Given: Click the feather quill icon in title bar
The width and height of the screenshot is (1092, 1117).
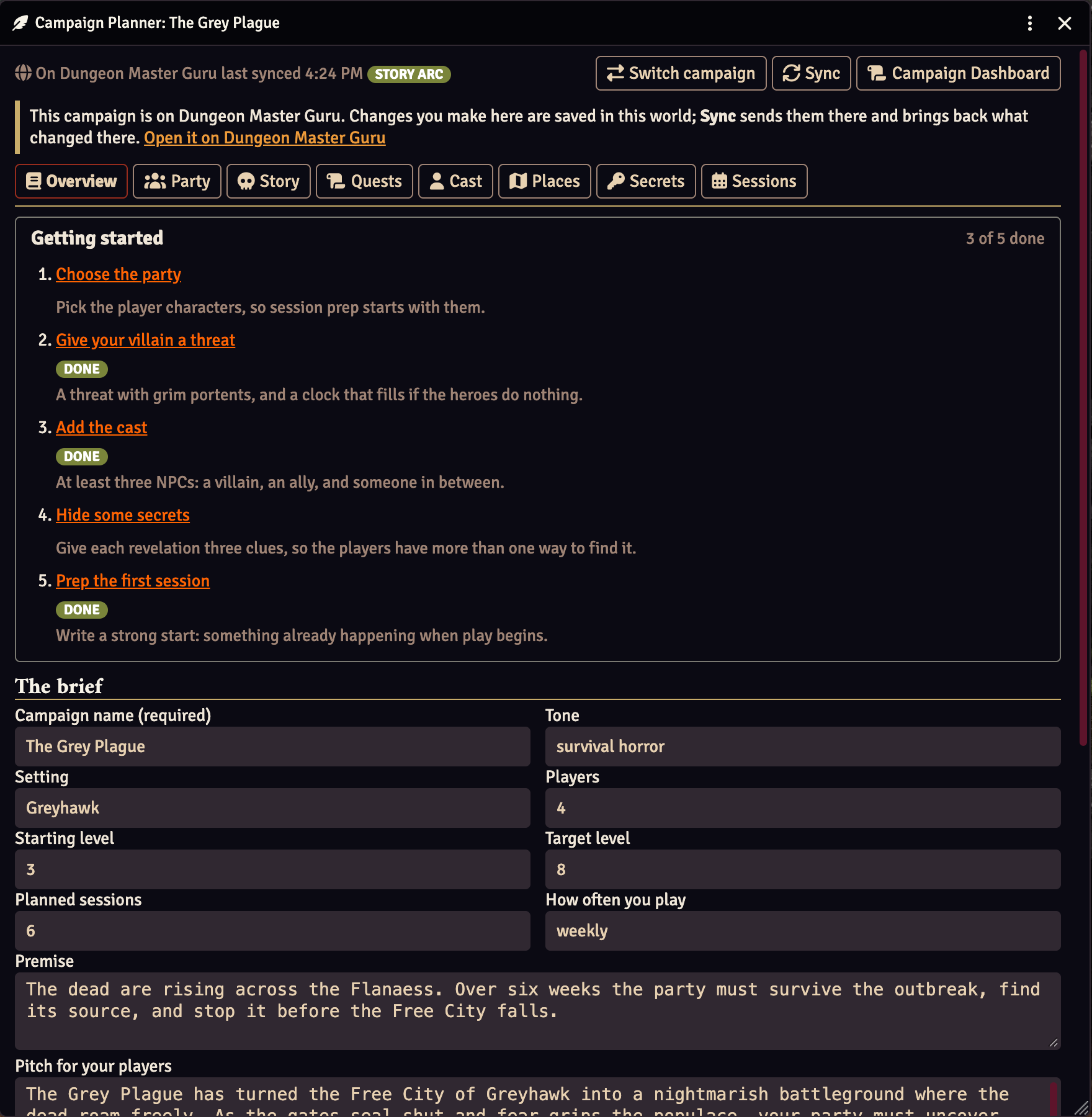Looking at the screenshot, I should click(21, 23).
